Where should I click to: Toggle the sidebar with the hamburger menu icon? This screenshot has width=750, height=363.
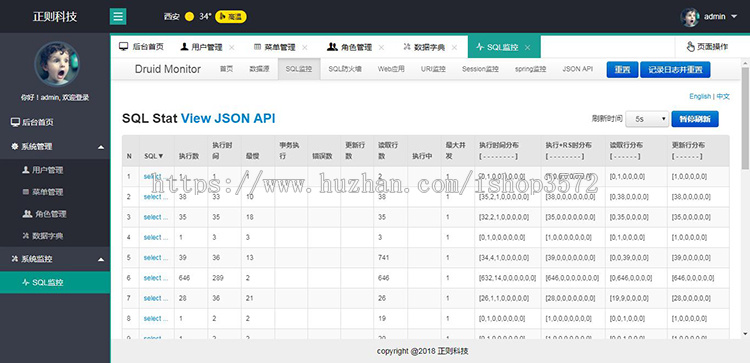(x=118, y=16)
